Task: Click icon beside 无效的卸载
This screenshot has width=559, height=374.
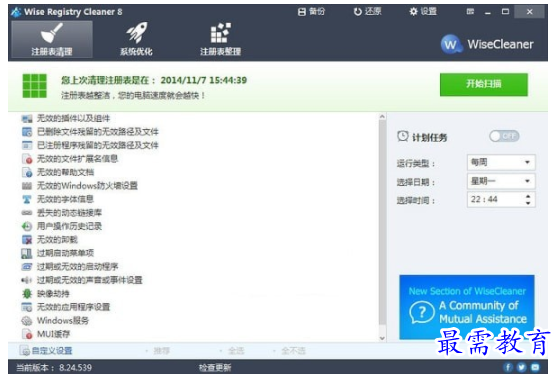Action: coord(27,240)
